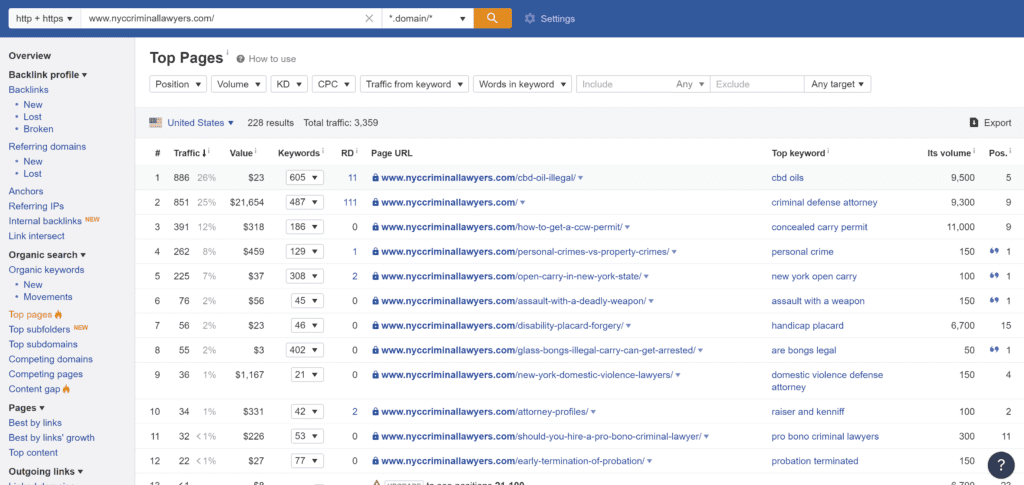
Task: Collapse the Backlink profile sidebar section
Action: pyautogui.click(x=48, y=75)
